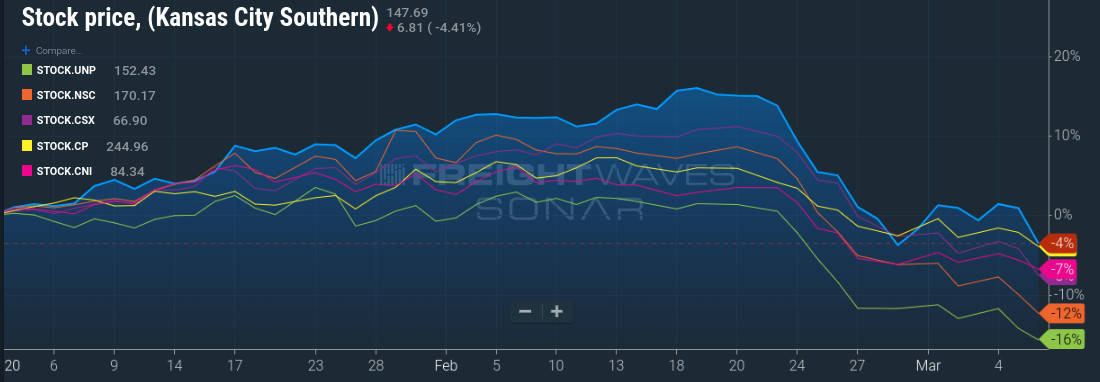Toggle the purple STOCK.CSX swatch
The height and width of the screenshot is (382, 1100).
27,121
